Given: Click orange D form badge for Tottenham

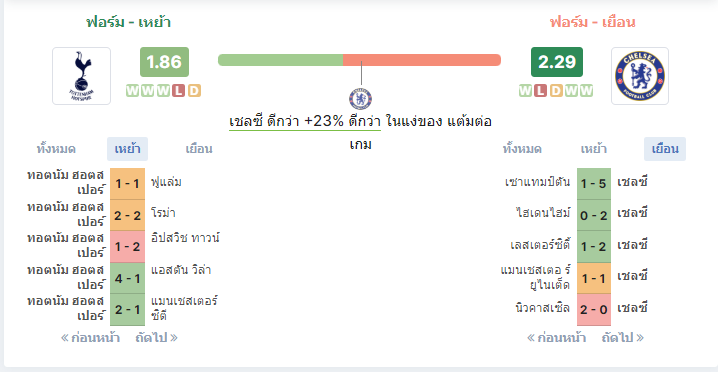Looking at the screenshot, I should (x=194, y=91).
